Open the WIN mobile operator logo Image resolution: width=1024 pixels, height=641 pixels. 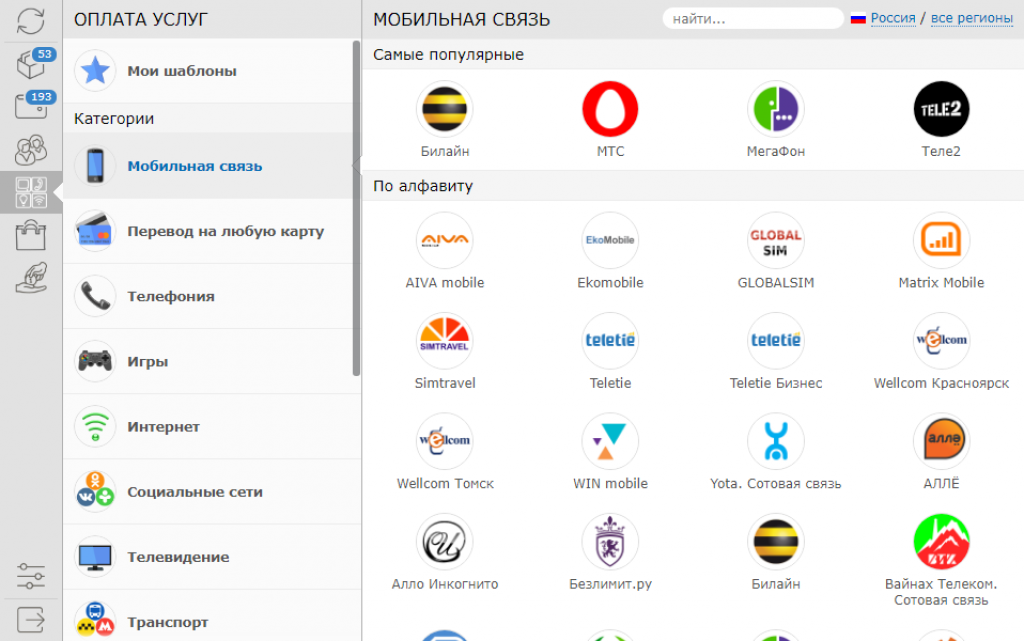pos(611,441)
